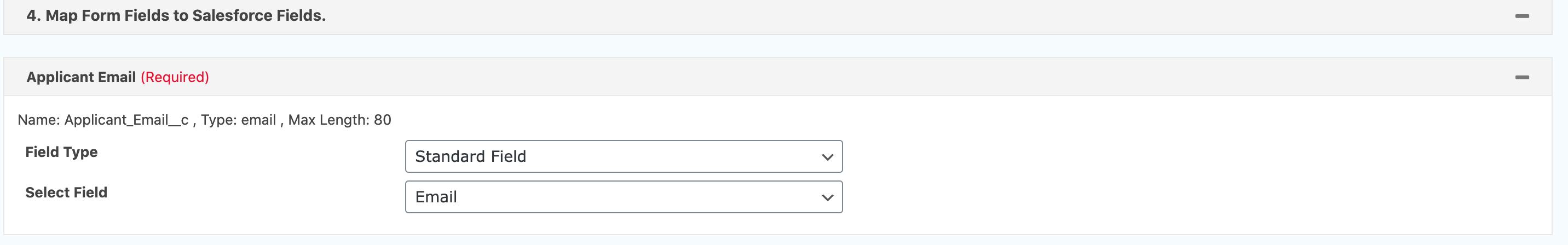
Task: Click the 'Field Type' label
Action: [x=61, y=152]
